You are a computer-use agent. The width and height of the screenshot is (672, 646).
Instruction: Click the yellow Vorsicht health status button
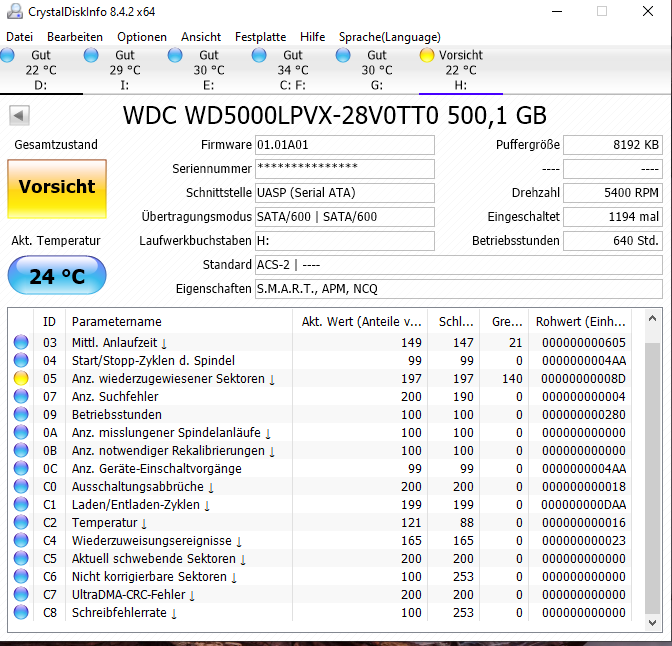[57, 189]
